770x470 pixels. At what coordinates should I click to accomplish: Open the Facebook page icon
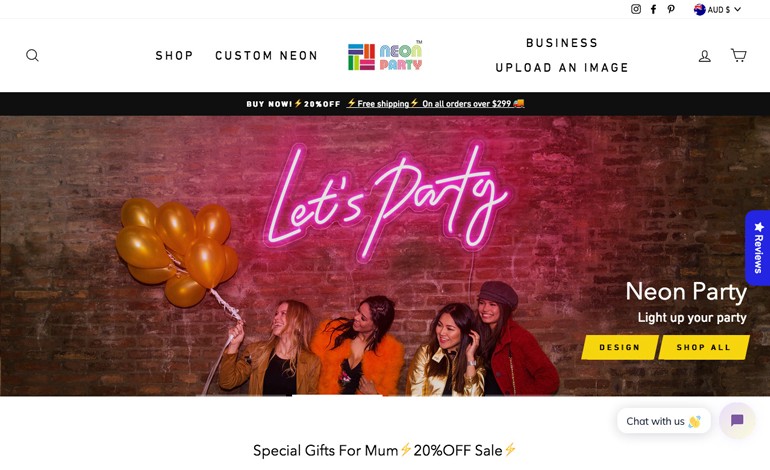click(653, 9)
